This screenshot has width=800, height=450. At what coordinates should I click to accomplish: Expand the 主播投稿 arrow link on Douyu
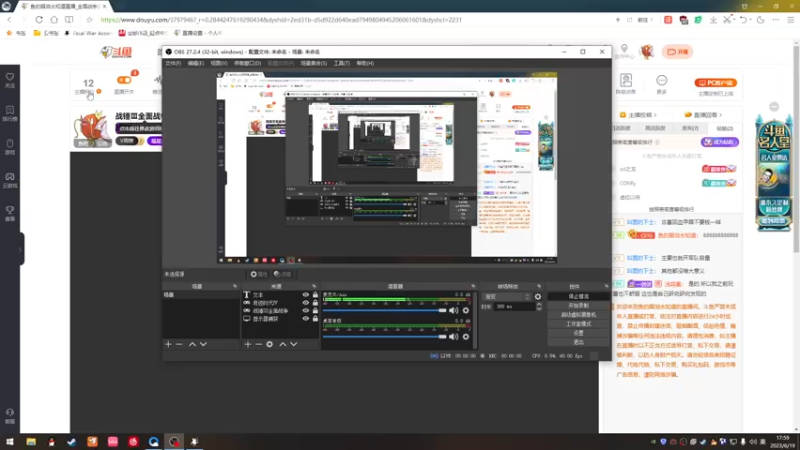(638, 115)
